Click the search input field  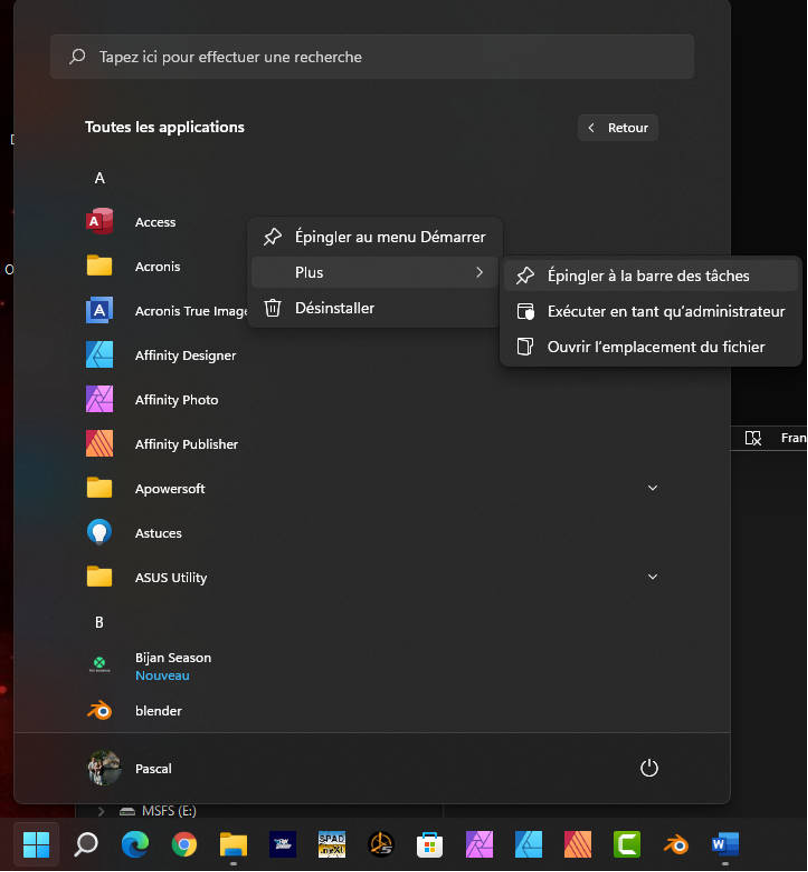click(372, 57)
